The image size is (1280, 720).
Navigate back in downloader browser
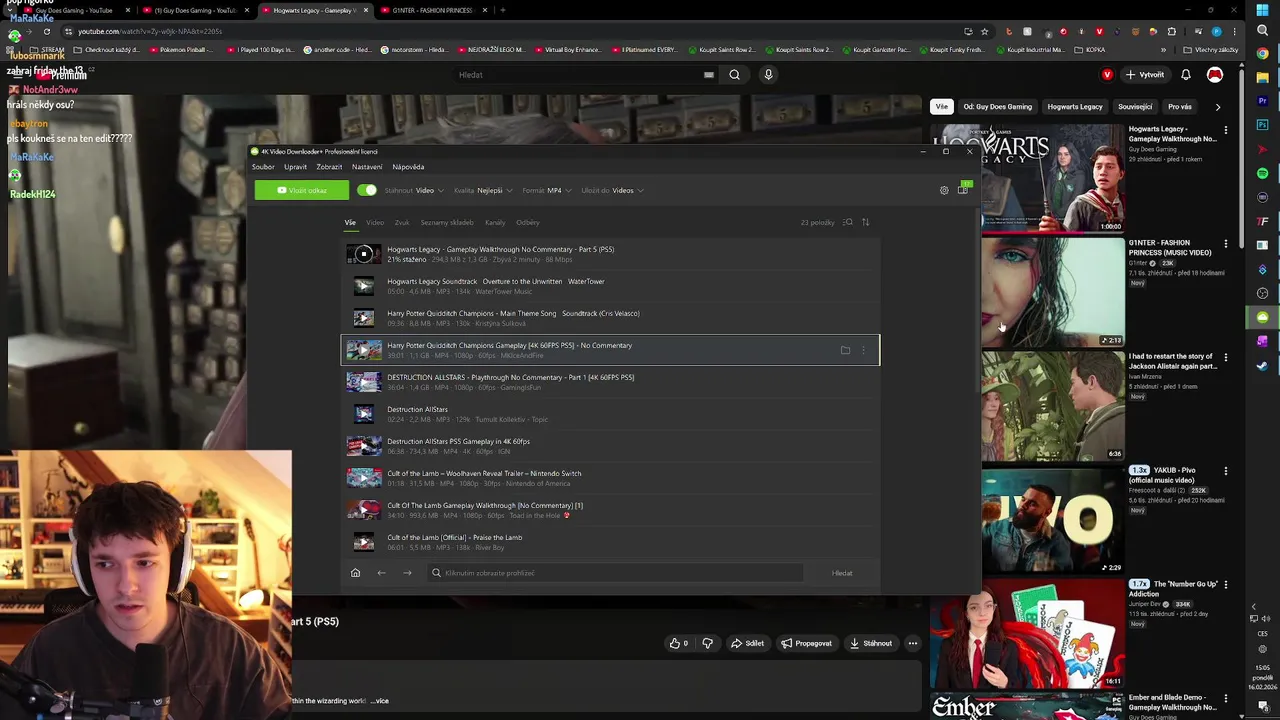pyautogui.click(x=381, y=573)
